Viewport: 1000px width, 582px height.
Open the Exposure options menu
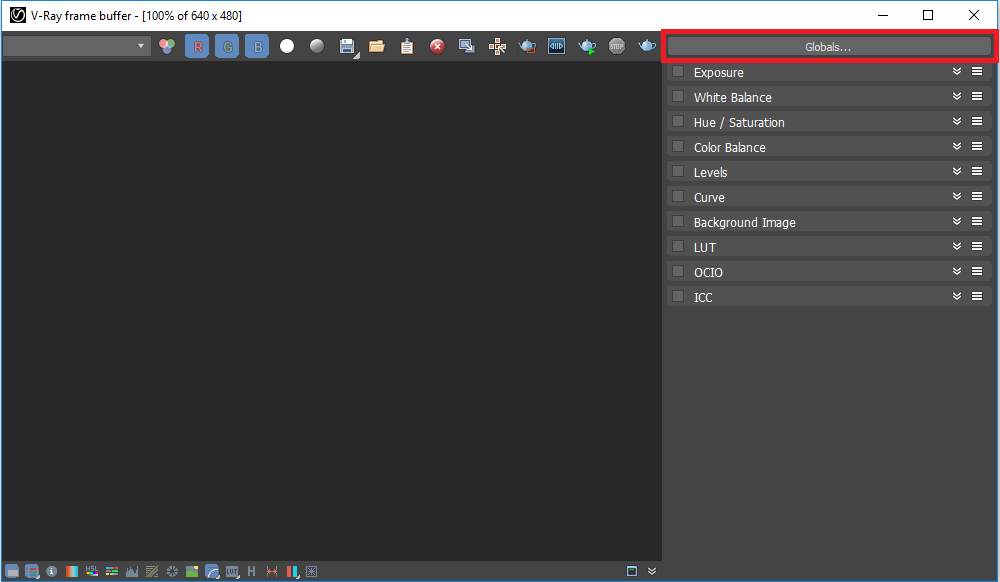[977, 71]
